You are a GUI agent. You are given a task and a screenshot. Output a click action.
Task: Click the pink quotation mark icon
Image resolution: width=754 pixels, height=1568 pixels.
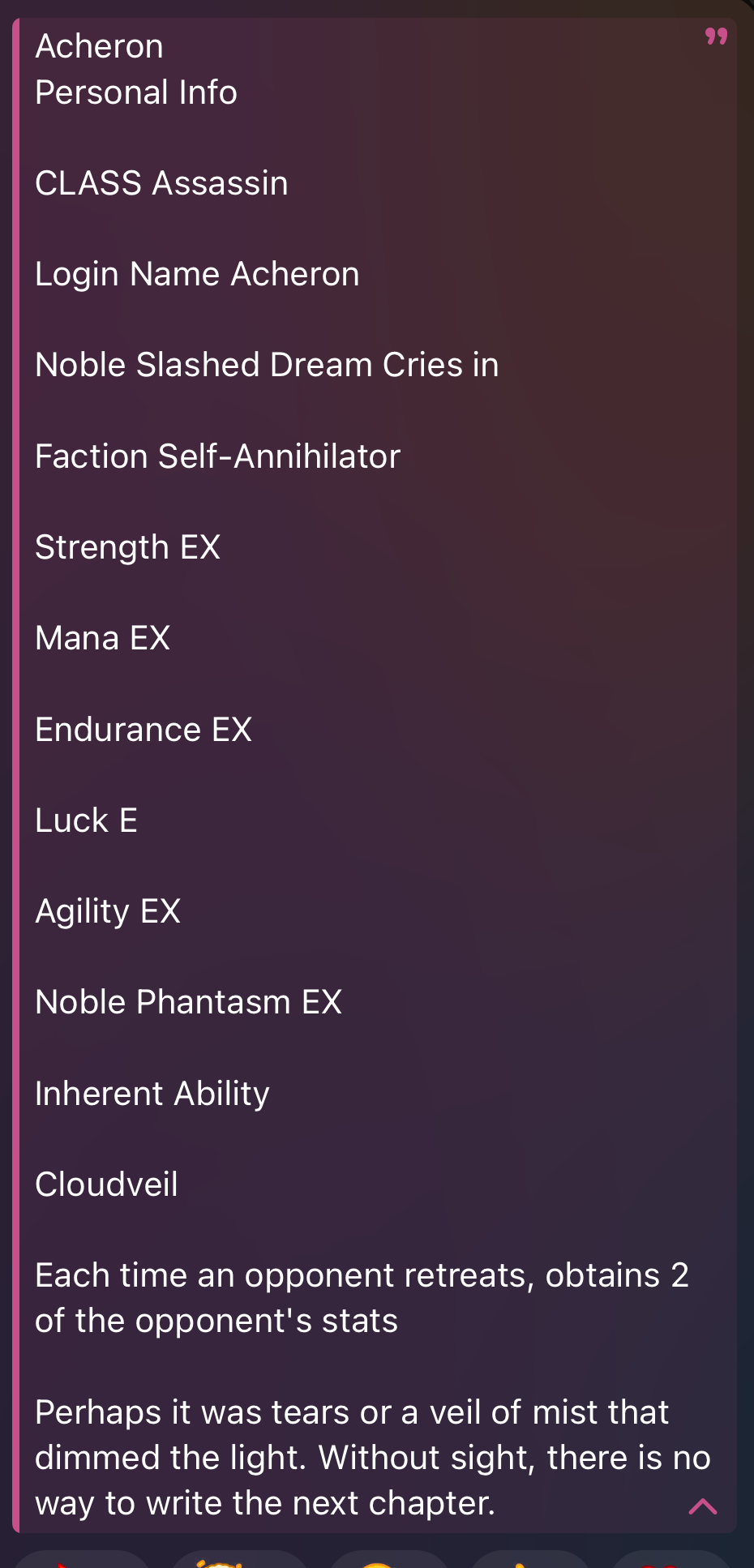(x=716, y=36)
